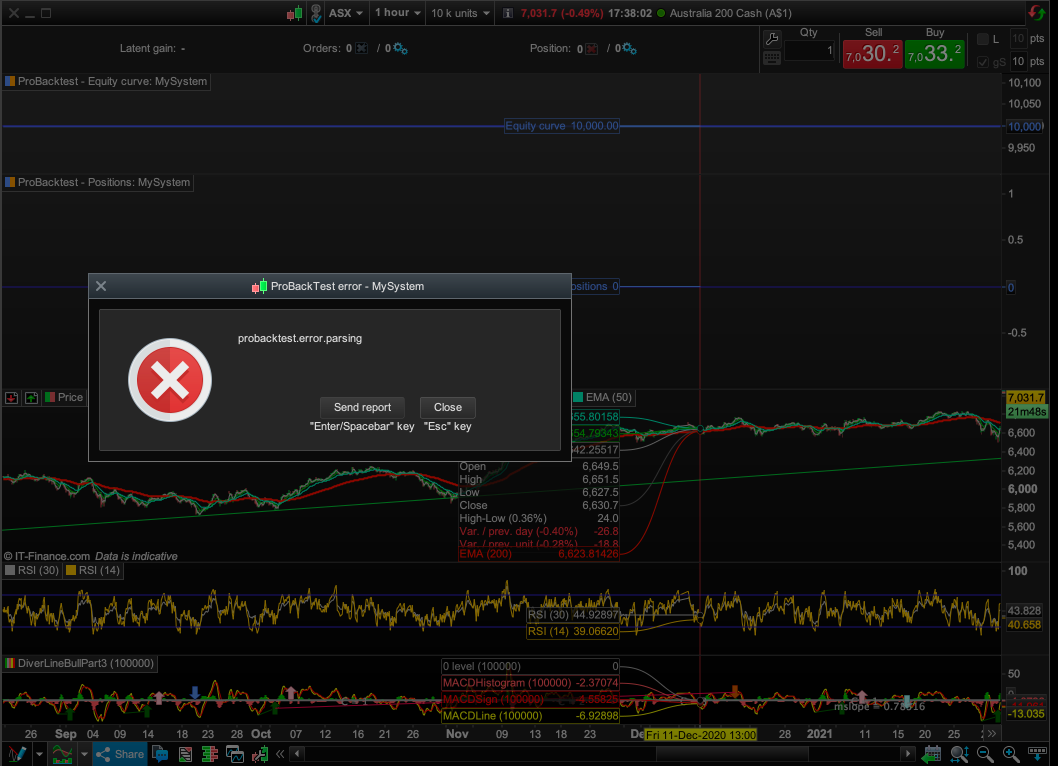Screen dimensions: 1058x766
Task: Click the 'Australia 200 Cash (A$1)' title
Action: click(x=731, y=13)
